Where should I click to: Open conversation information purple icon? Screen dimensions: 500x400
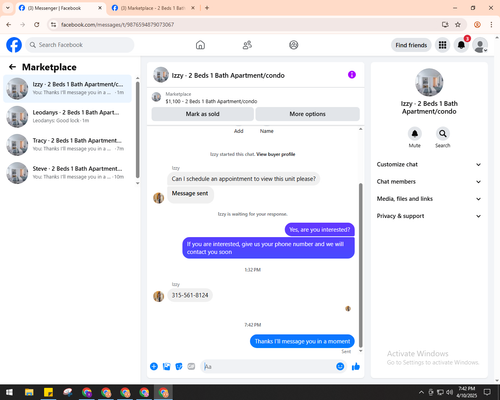coord(352,75)
